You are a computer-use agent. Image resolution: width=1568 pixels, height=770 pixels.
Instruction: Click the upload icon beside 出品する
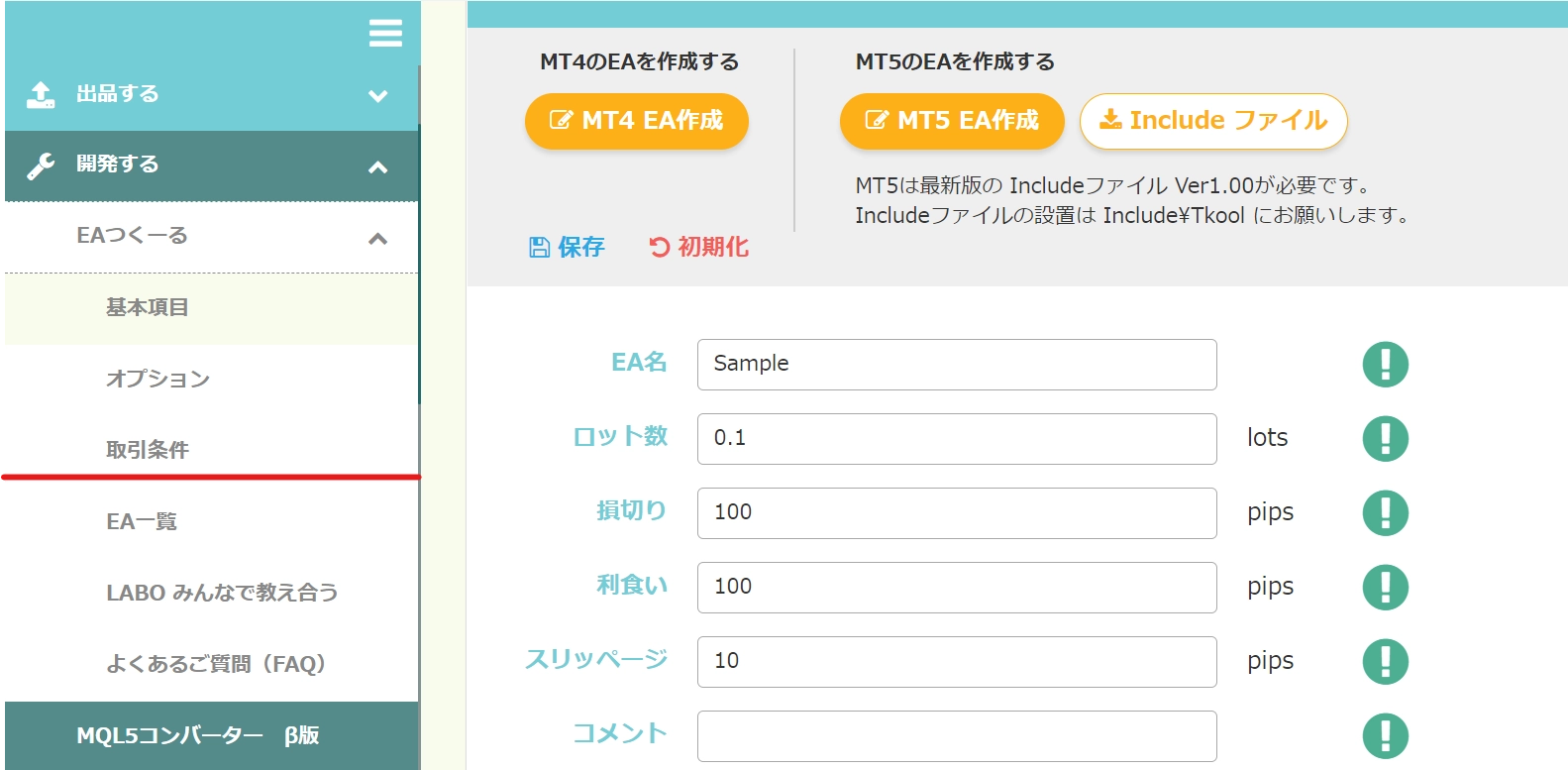coord(41,95)
